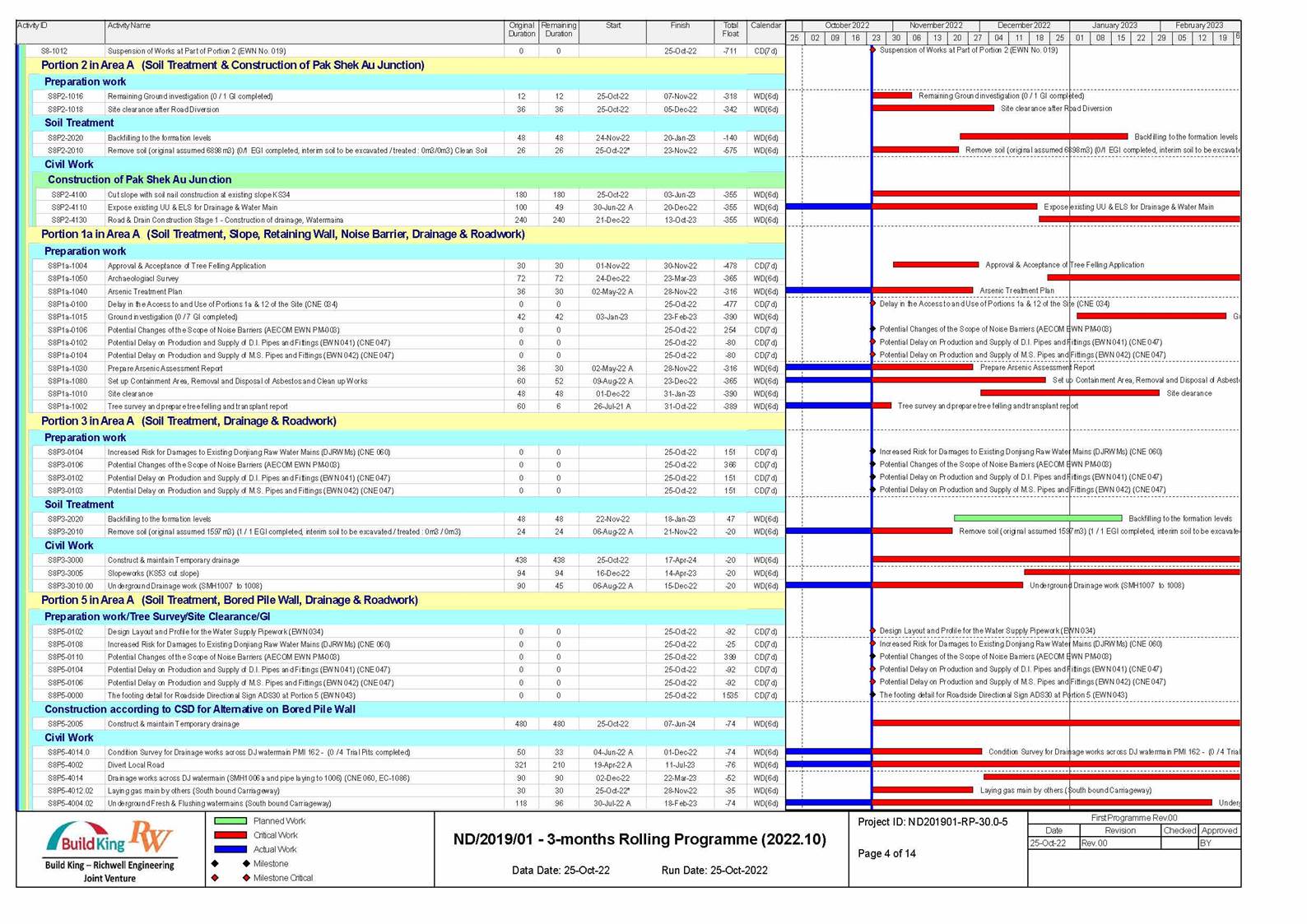Click the ND/2019/01 3-months Rolling Programme title
This screenshot has height=924, width=1307.
tap(640, 839)
